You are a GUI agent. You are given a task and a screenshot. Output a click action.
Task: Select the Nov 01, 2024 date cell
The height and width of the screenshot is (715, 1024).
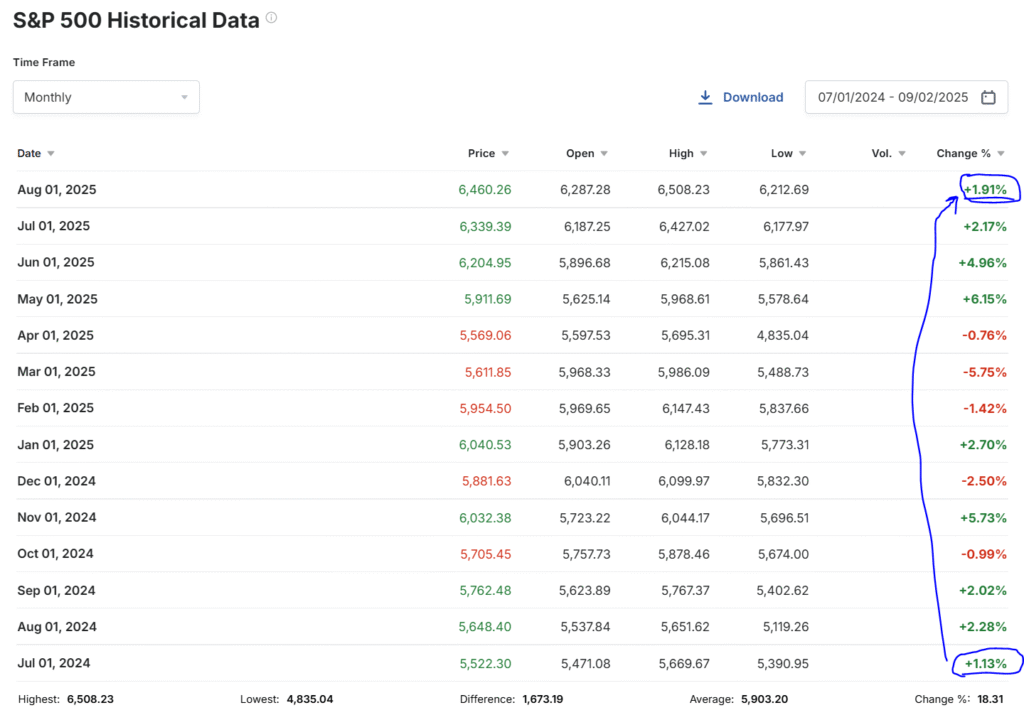click(57, 517)
